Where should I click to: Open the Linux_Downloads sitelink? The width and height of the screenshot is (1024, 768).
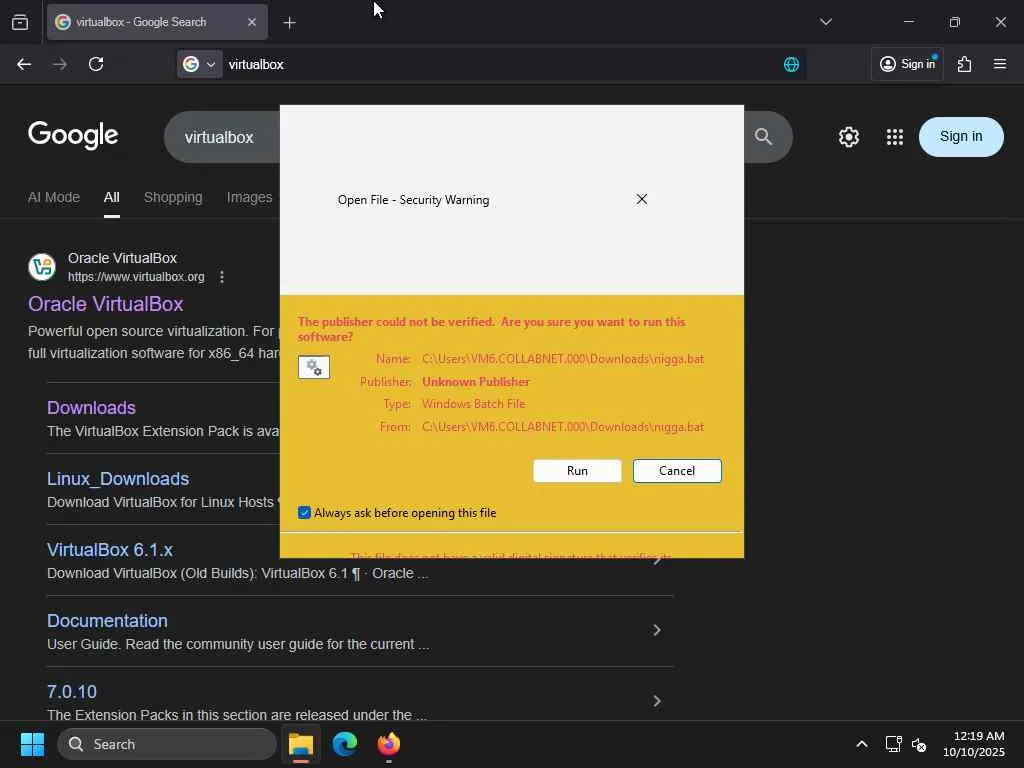118,479
